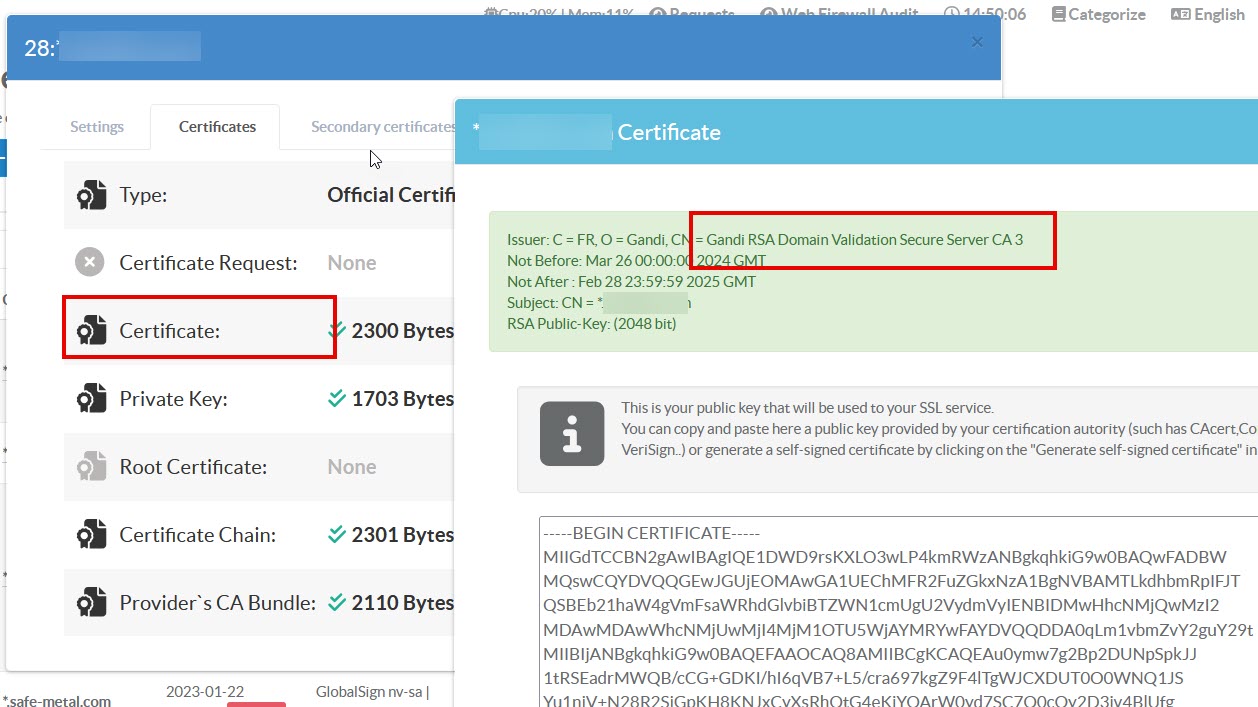Select the Certificates tab
Screen dimensions: 1258x707
pyautogui.click(x=217, y=127)
